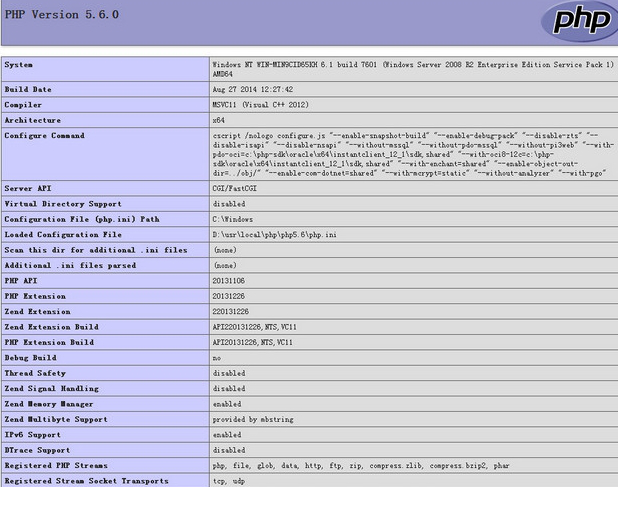
Task: Select MSVC11 (Visual C++ 2012) value
Action: 260,105
